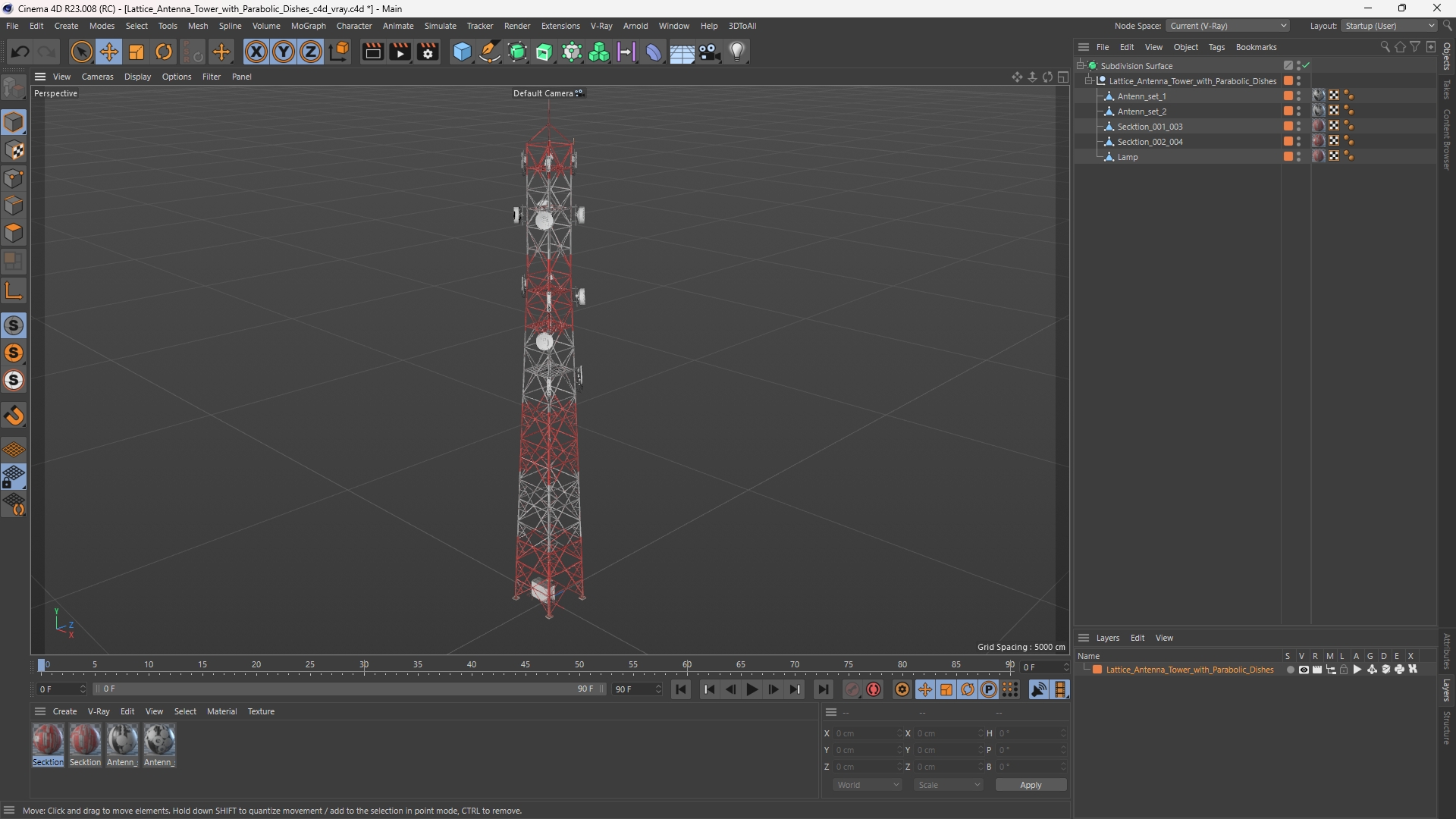
Task: Open the MoGraph menu
Action: [308, 26]
